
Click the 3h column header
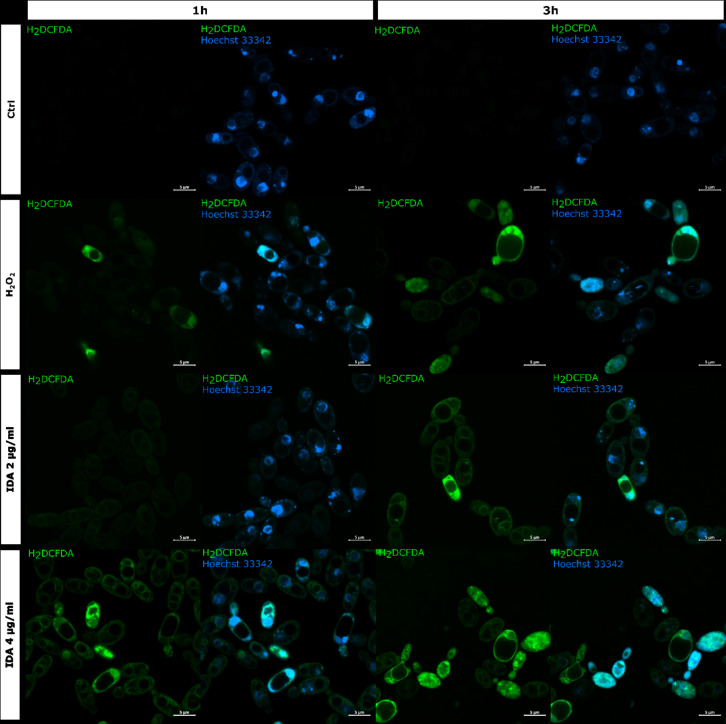pyautogui.click(x=551, y=10)
